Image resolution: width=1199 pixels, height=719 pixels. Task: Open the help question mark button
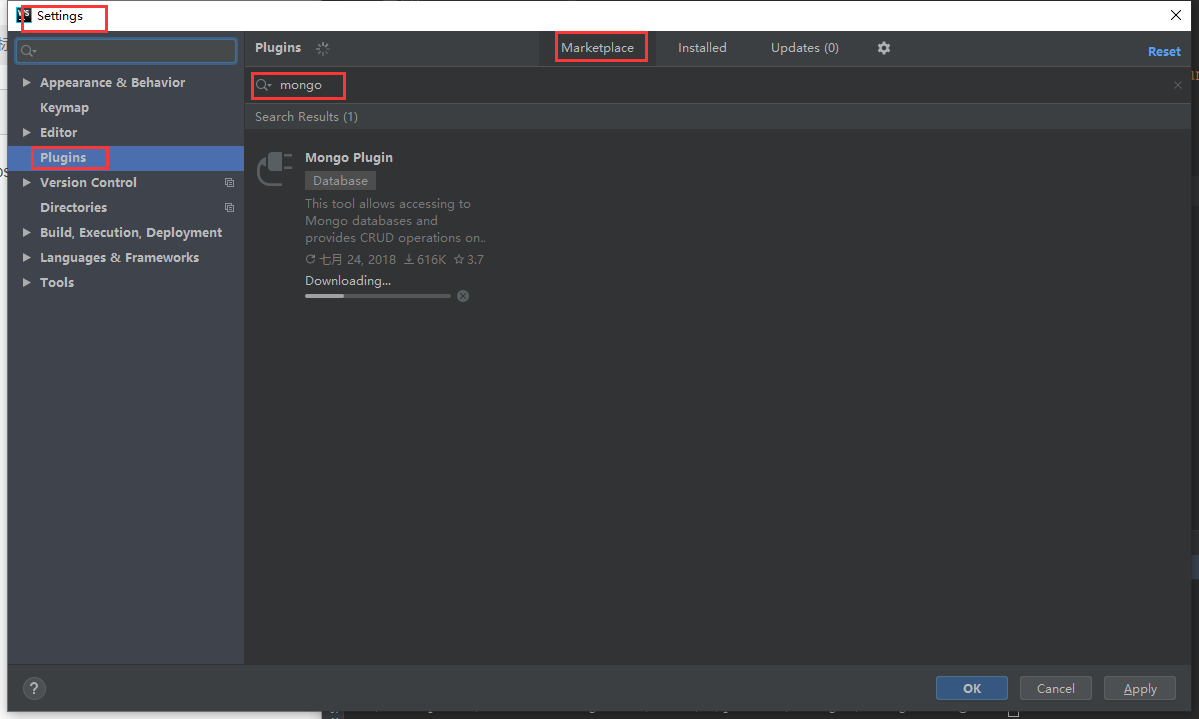click(x=34, y=688)
